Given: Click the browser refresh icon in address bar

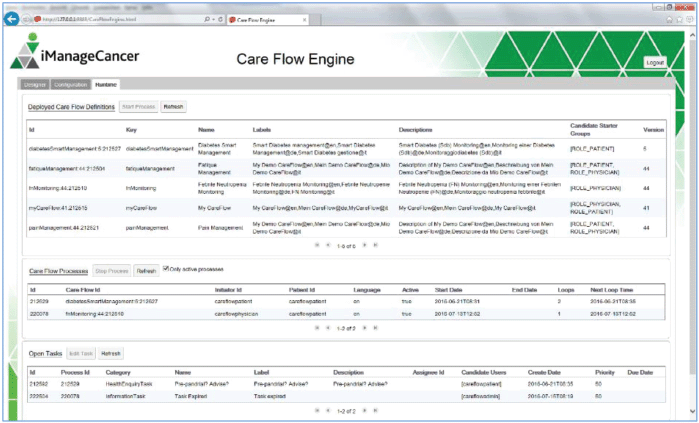Looking at the screenshot, I should 220,19.
